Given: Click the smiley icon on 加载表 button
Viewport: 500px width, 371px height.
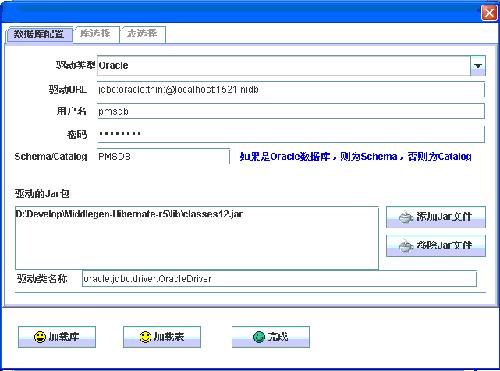Looking at the screenshot, I should [145, 337].
